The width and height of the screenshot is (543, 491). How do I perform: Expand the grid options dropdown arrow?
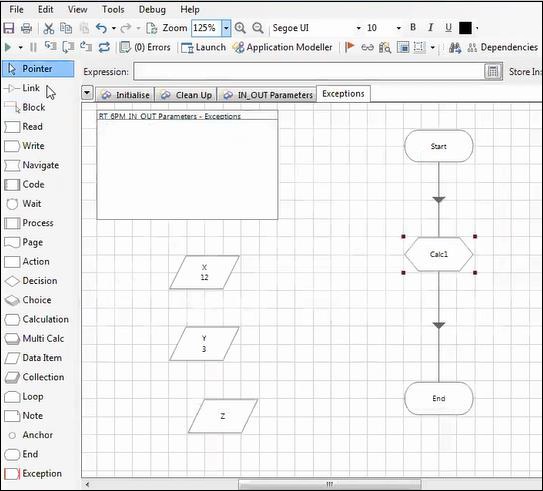click(433, 47)
